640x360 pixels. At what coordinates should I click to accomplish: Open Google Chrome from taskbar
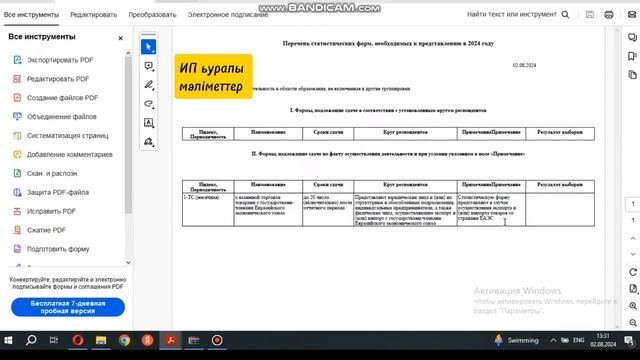click(x=124, y=340)
